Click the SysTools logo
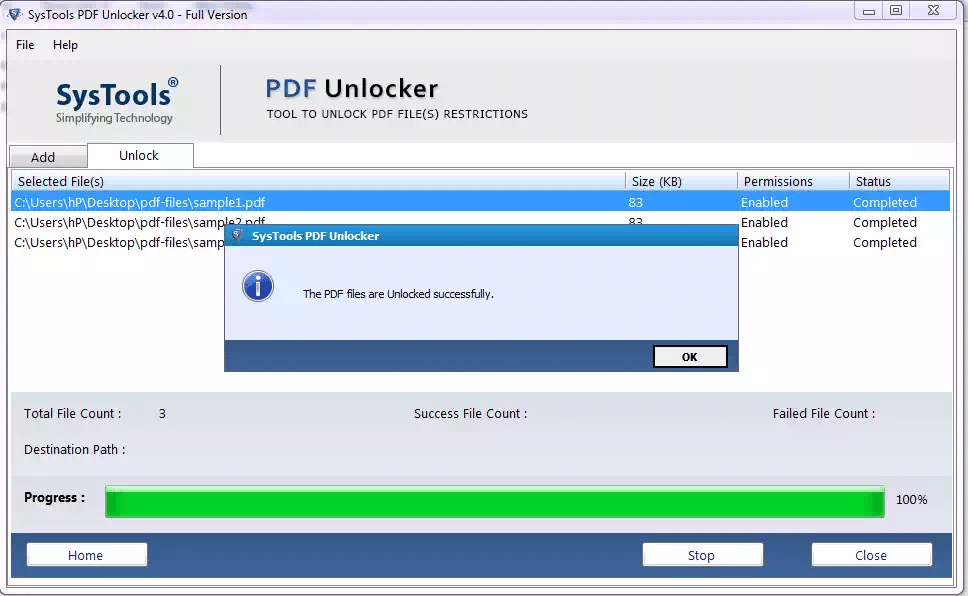This screenshot has height=596, width=968. [x=116, y=101]
